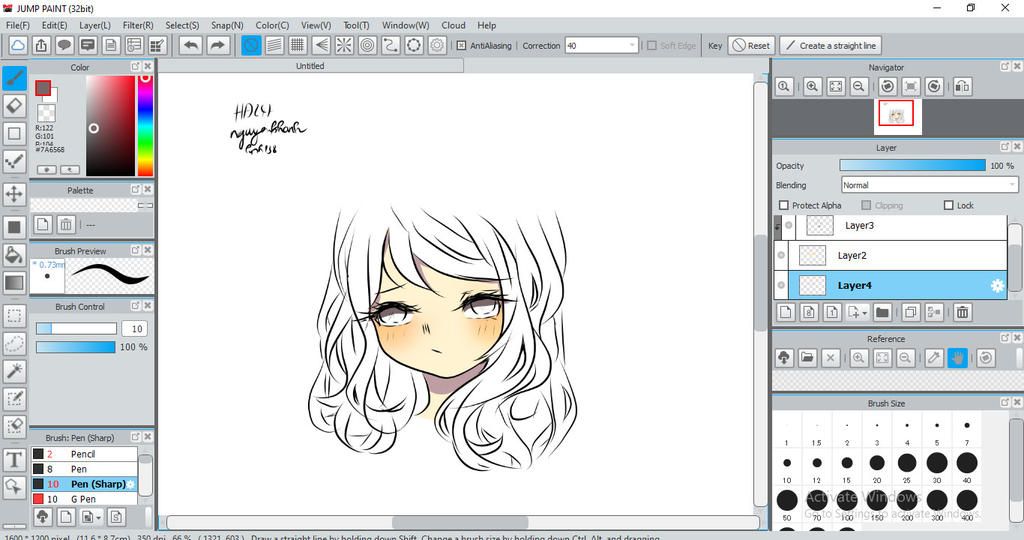Screen dimensions: 1024x540
Task: Select the Gradient tool
Action: coord(14,283)
